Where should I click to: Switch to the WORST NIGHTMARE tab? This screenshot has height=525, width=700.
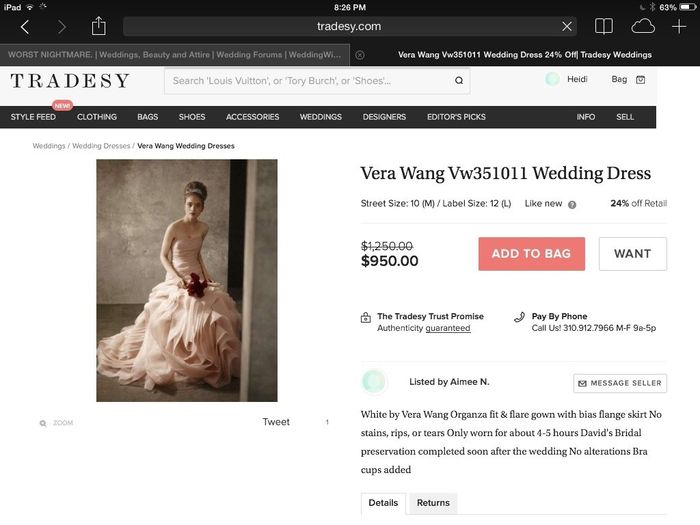tap(175, 55)
